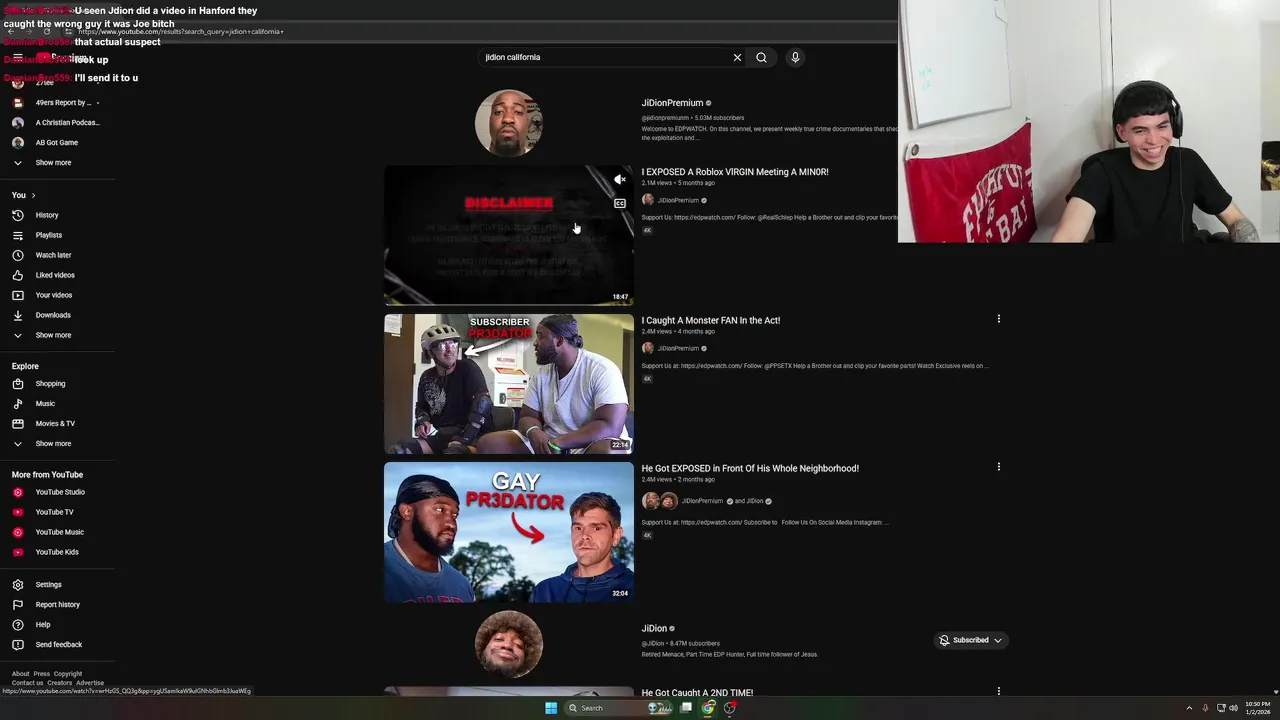This screenshot has height=720, width=1280.
Task: Launch YouTube Kids from sidebar
Action: (58, 552)
